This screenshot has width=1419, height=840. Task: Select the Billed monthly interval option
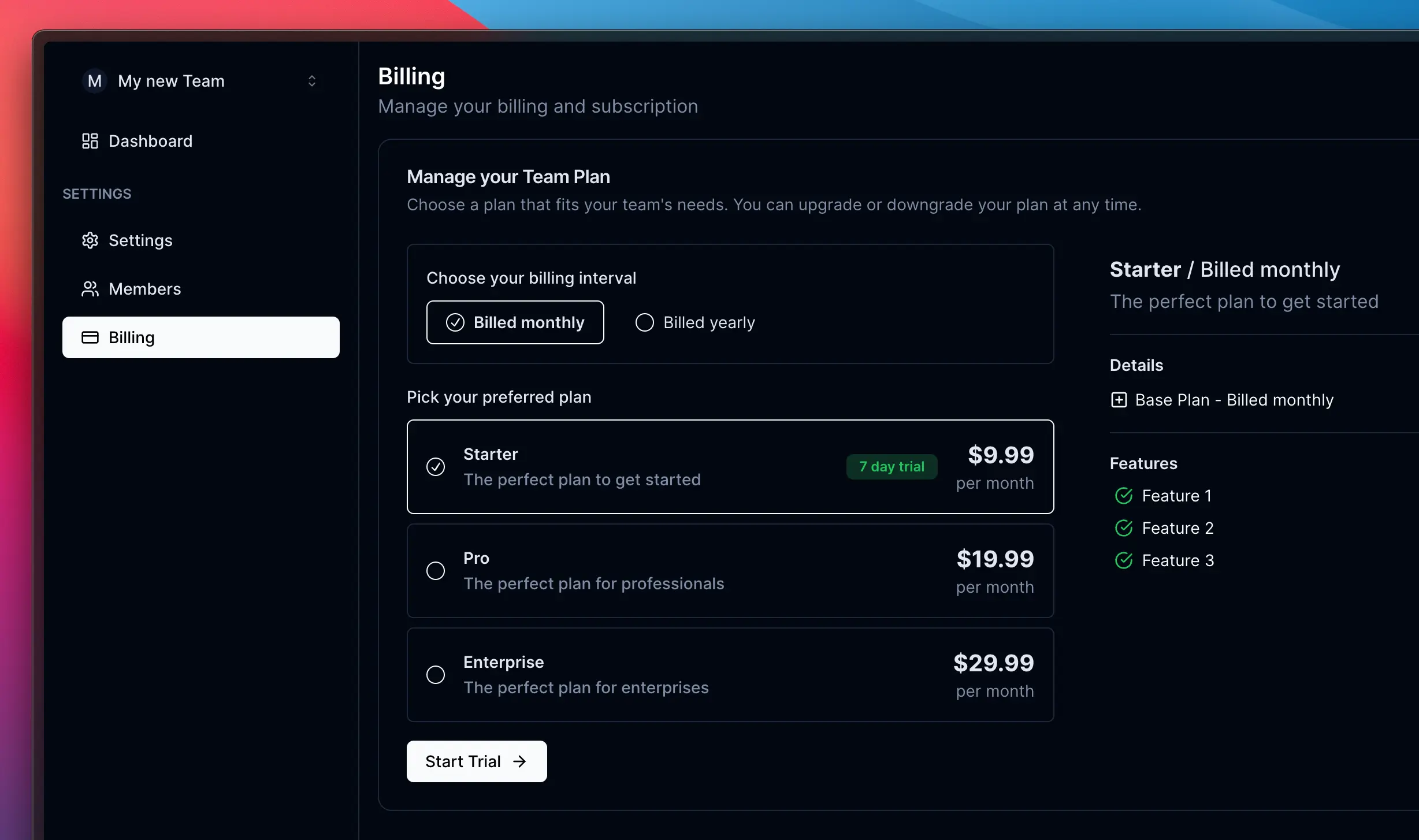[515, 322]
